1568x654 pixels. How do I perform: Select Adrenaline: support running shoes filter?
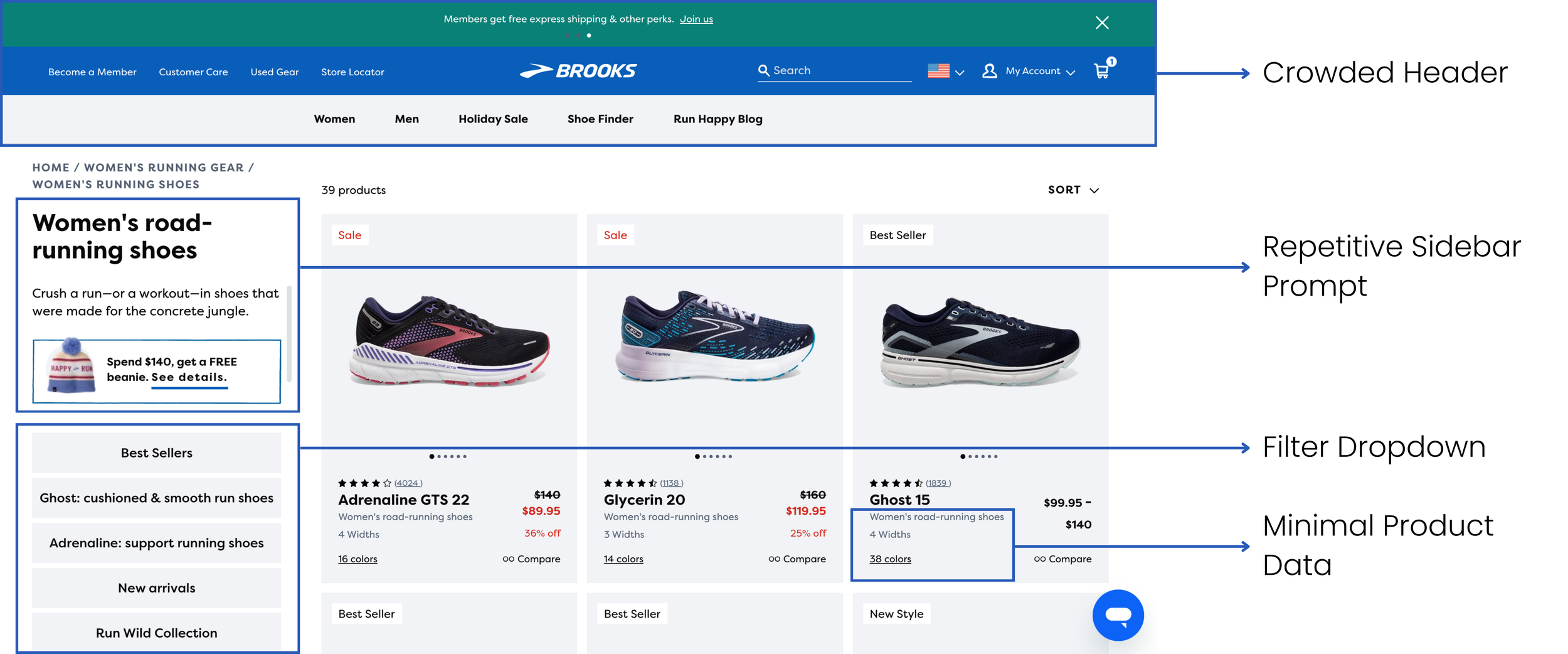[156, 542]
